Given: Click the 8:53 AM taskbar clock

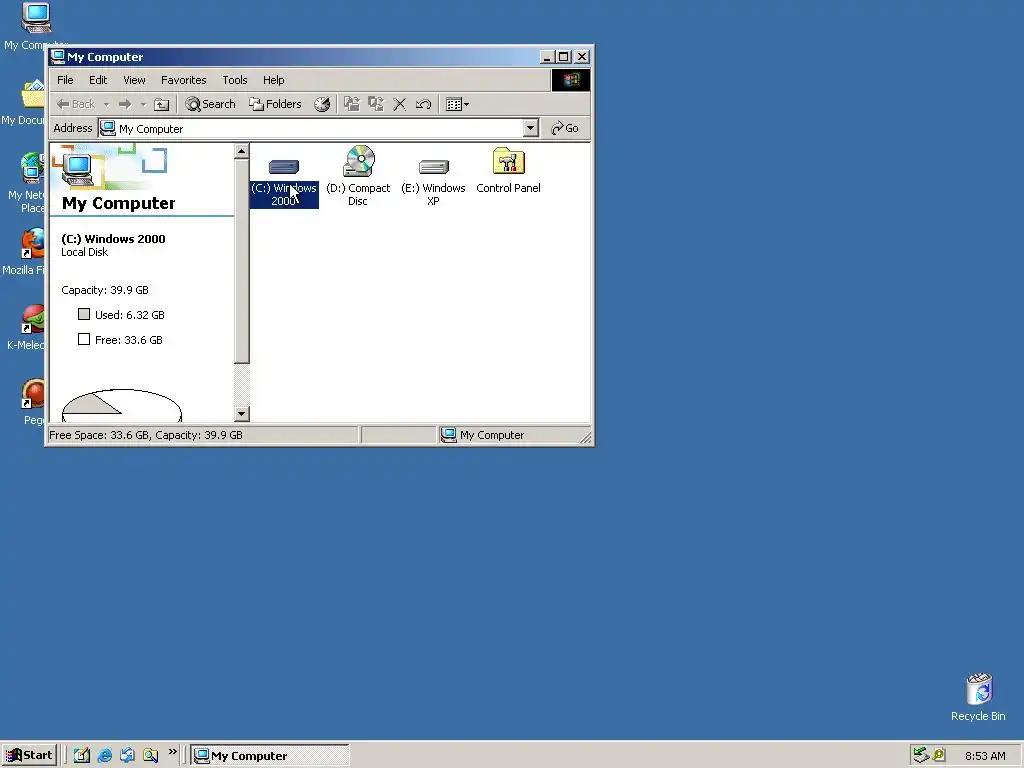Looking at the screenshot, I should (985, 756).
